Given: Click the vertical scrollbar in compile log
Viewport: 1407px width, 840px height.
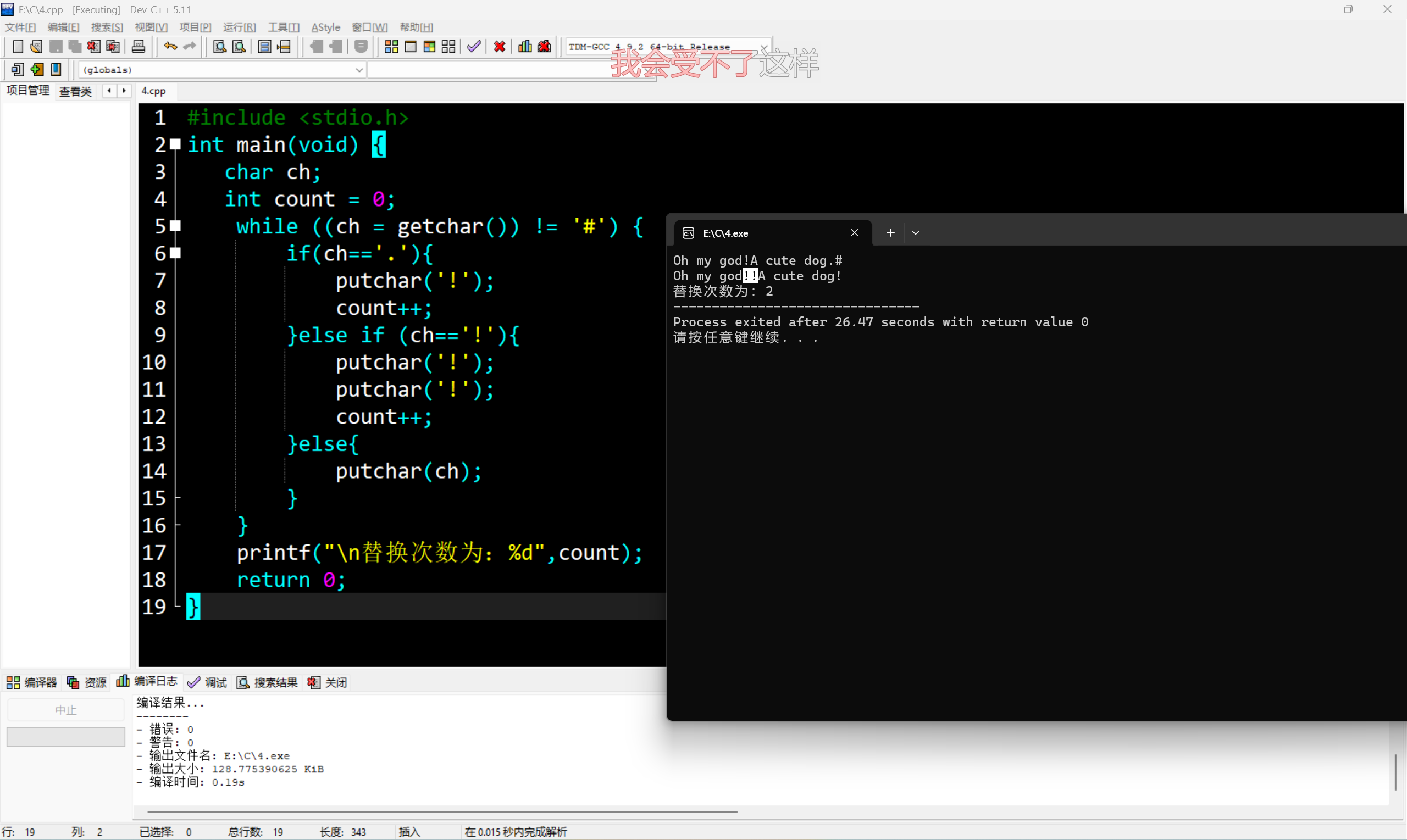Looking at the screenshot, I should (x=1395, y=772).
